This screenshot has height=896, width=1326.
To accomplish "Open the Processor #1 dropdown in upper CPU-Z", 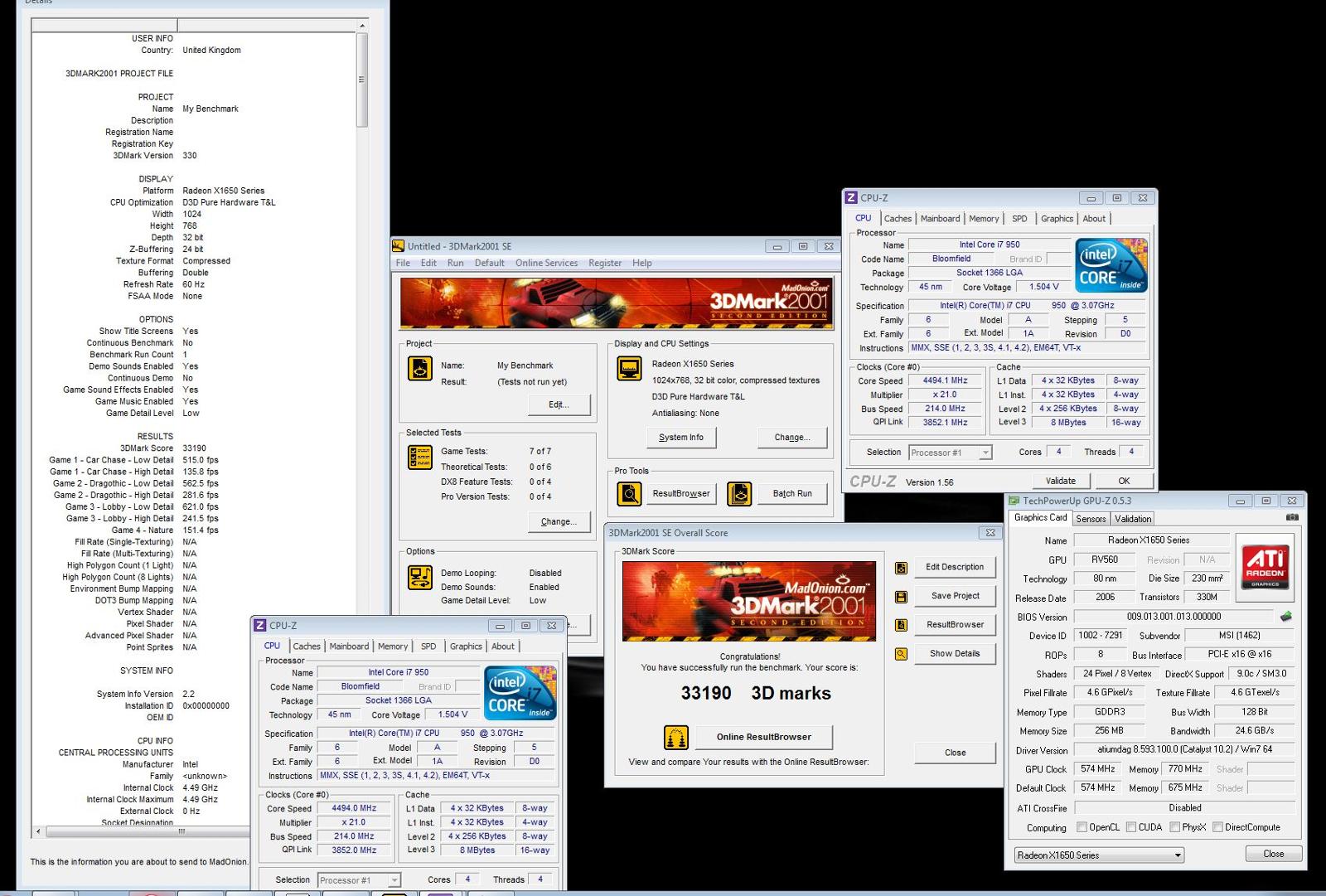I will pyautogui.click(x=950, y=453).
